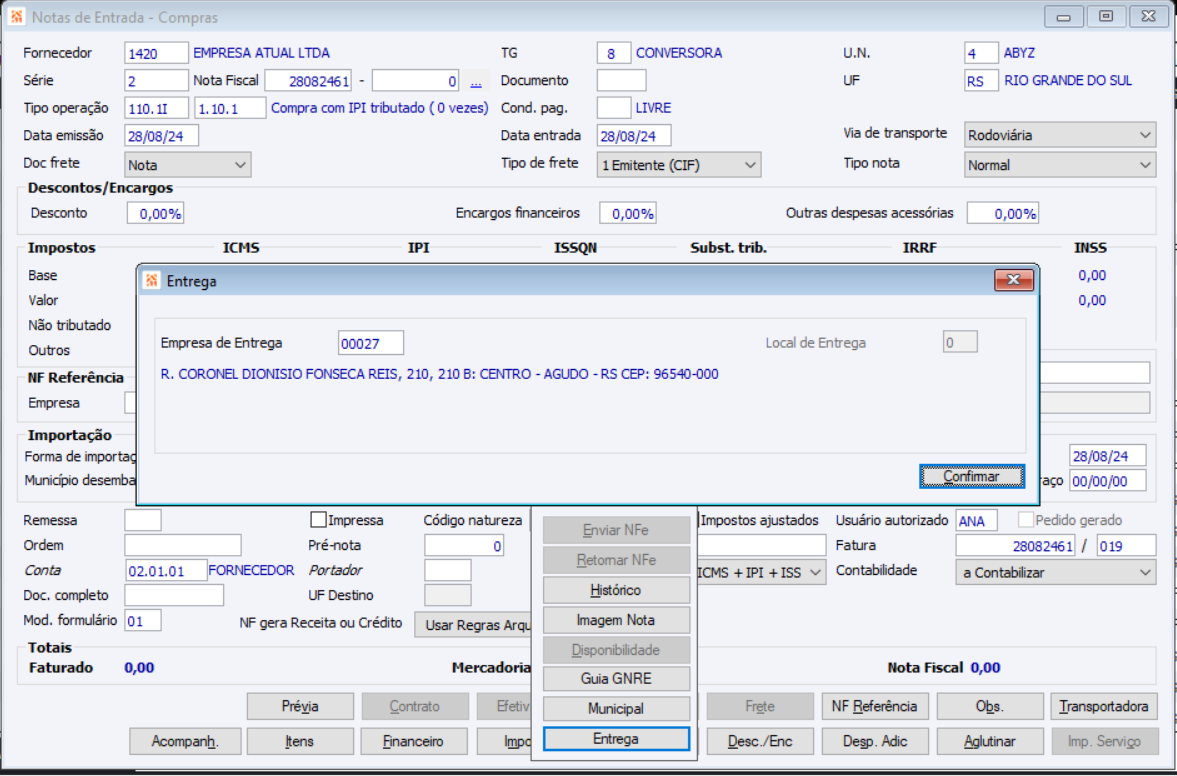Open the Via de transporte dropdown
The width and height of the screenshot is (1177, 776).
[x=1059, y=135]
